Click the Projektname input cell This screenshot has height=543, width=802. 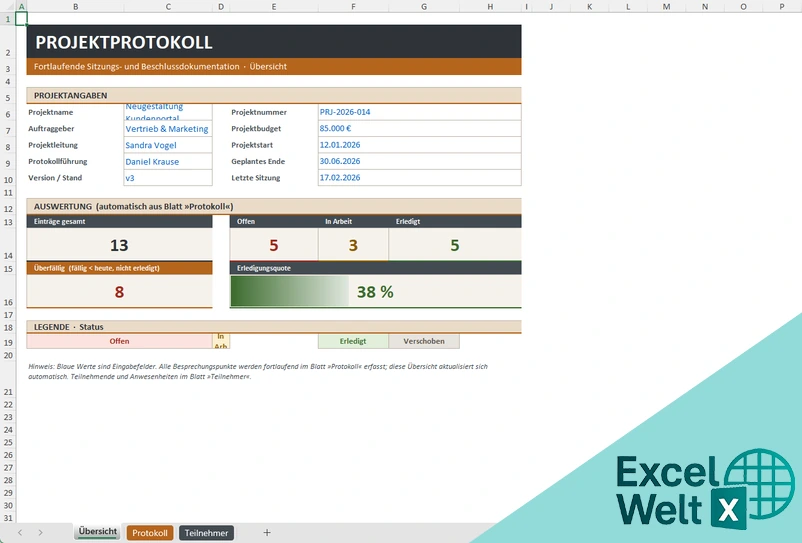click(168, 112)
